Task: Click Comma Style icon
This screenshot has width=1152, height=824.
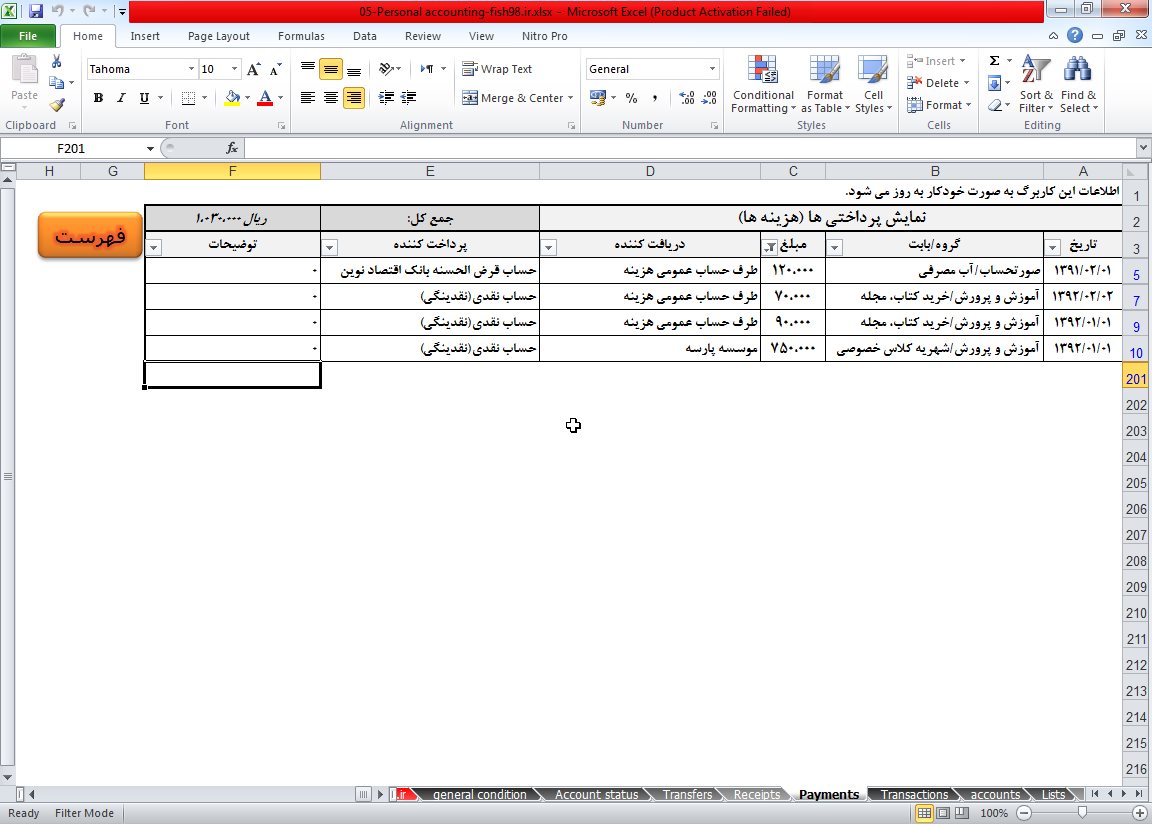Action: 655,98
